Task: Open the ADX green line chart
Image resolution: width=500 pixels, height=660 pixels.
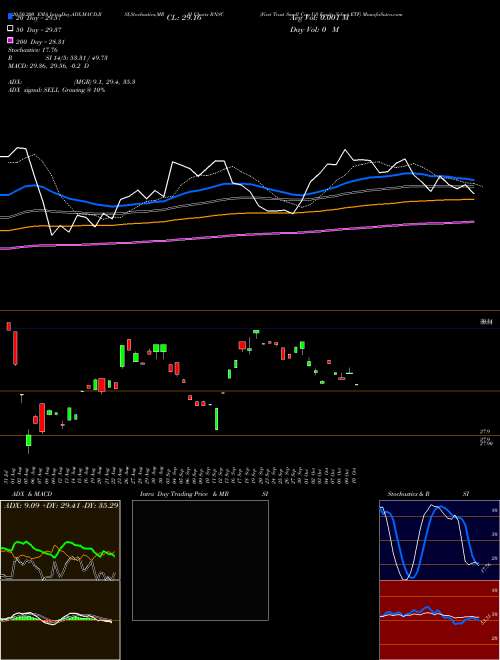Action: (x=60, y=541)
